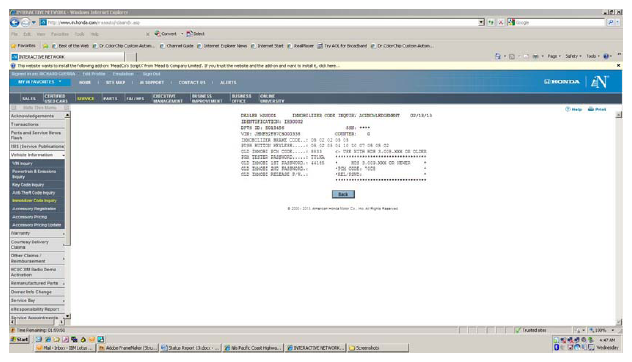Viewport: 632px width, 362px height.
Task: Open the MY iN FAVORITES dropdown
Action: [x=40, y=82]
